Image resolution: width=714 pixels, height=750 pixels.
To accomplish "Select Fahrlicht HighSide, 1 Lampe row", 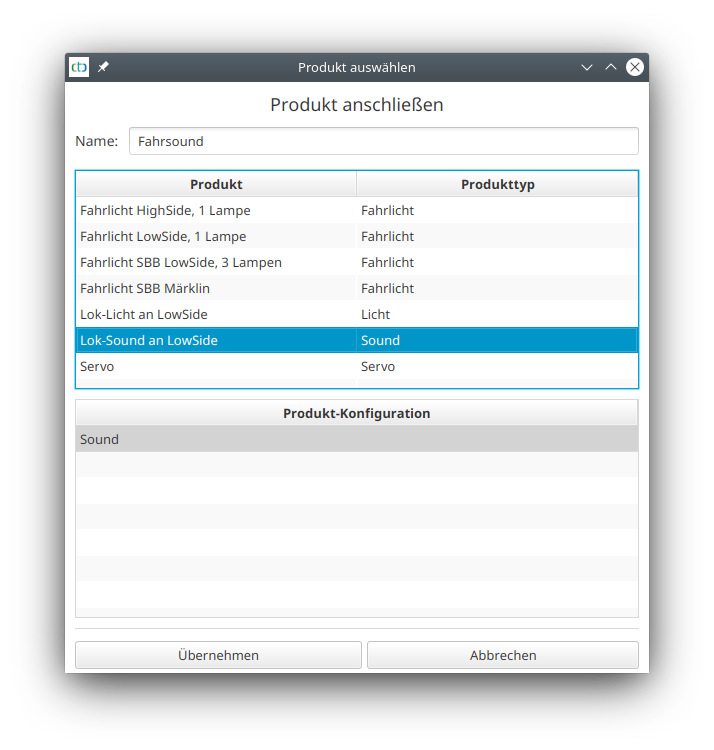I will [165, 211].
